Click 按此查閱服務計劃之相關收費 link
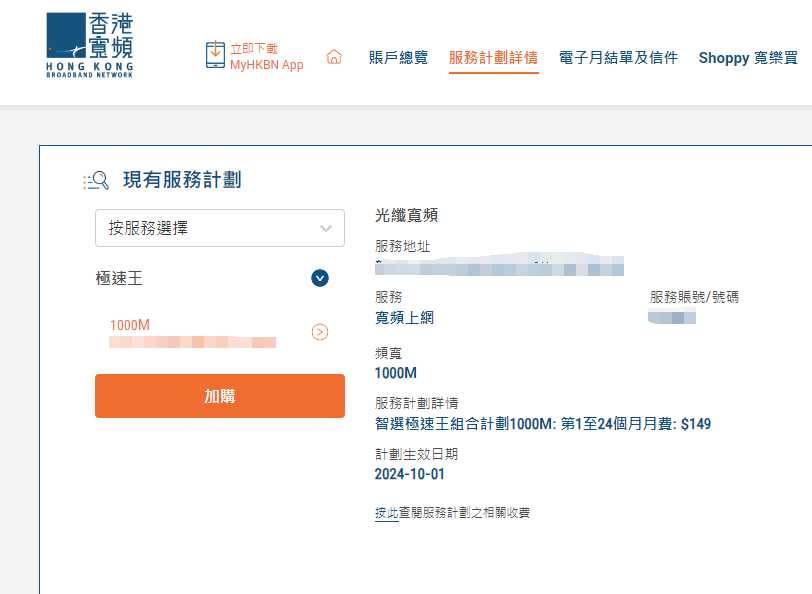 click(452, 513)
